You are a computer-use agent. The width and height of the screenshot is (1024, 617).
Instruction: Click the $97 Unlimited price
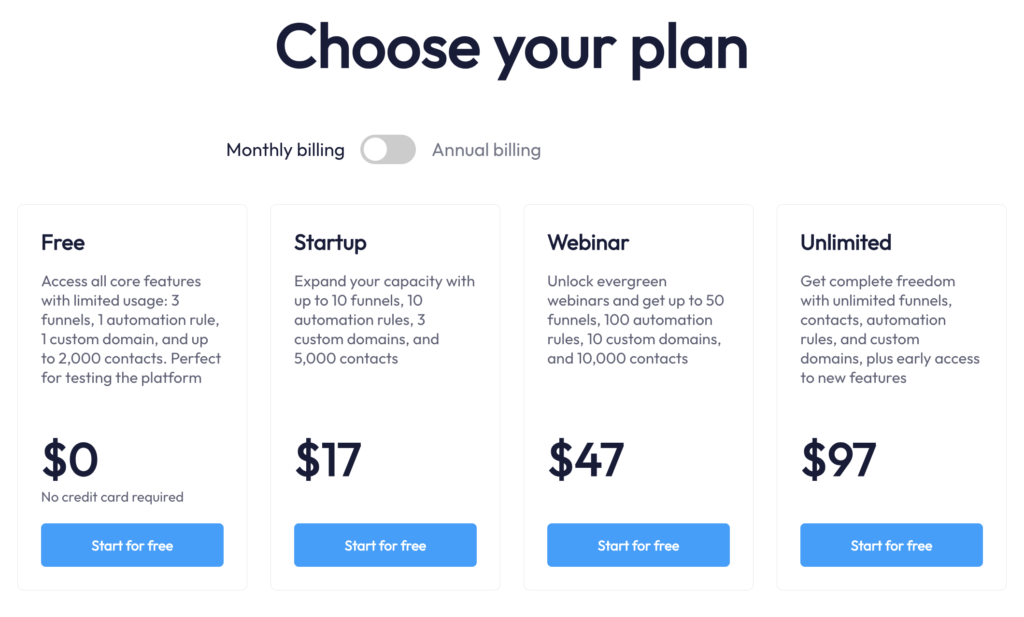point(838,459)
